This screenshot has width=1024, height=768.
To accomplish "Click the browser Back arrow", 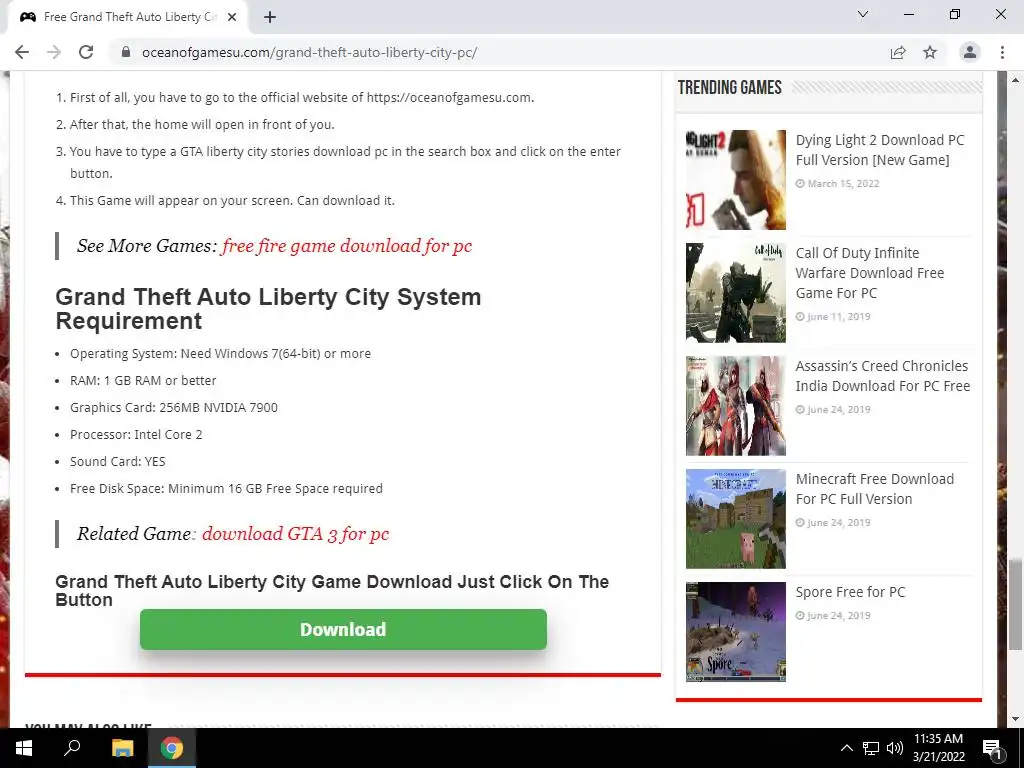I will point(22,52).
